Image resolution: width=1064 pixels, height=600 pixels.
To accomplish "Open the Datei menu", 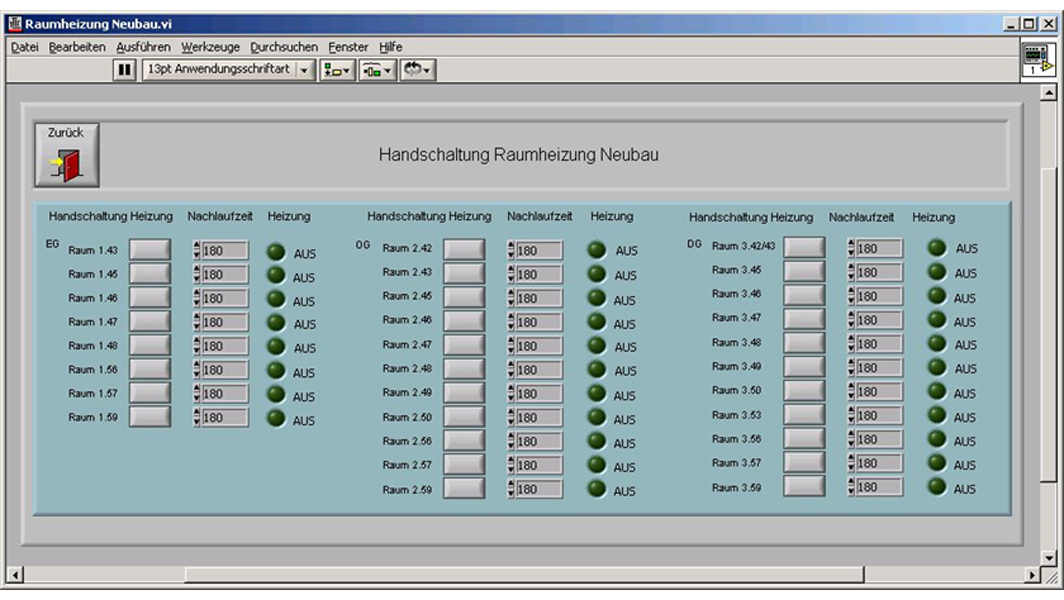I will [24, 47].
